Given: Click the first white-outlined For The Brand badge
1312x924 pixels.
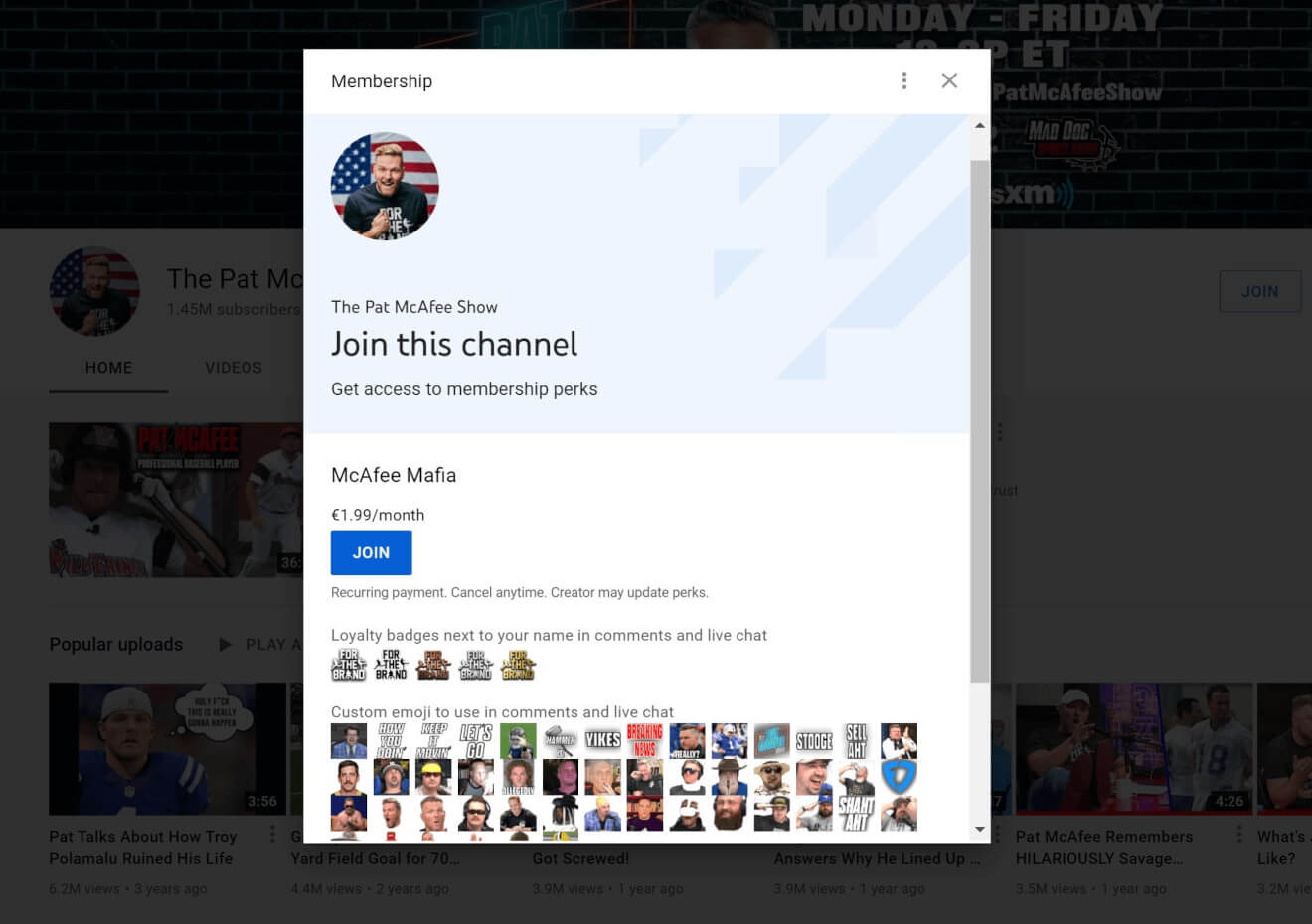Looking at the screenshot, I should click(x=349, y=665).
